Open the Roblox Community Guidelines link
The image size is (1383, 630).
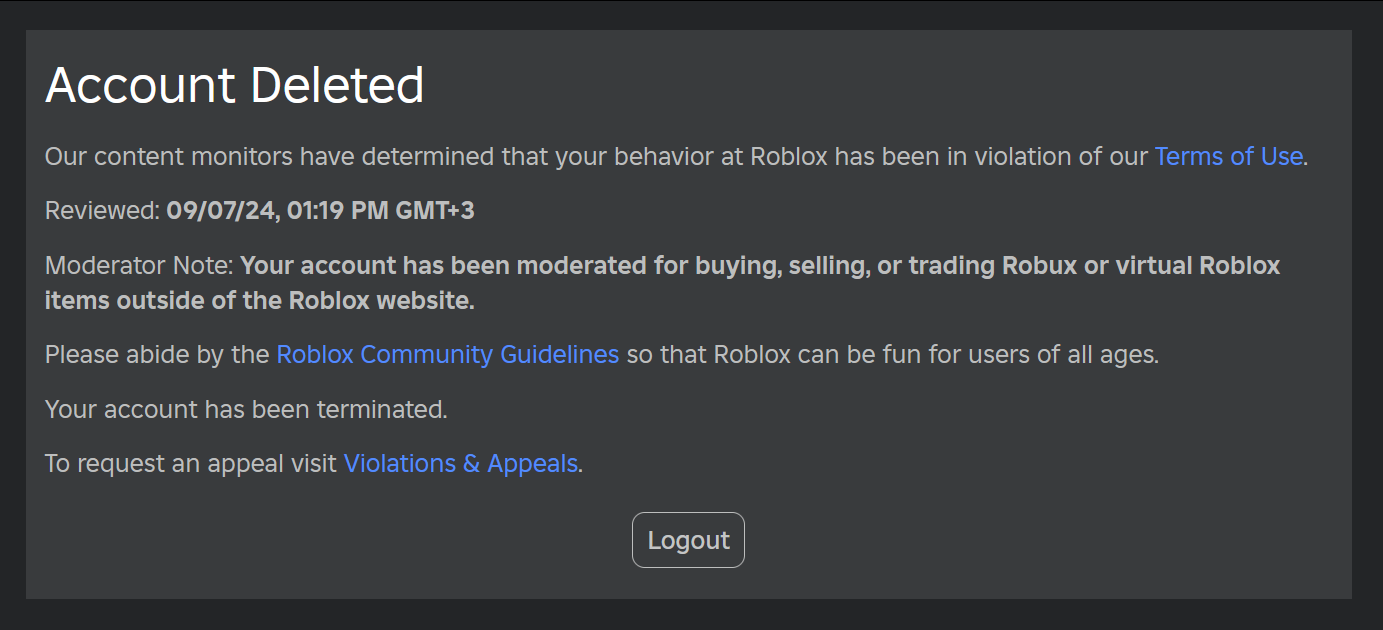tap(447, 354)
